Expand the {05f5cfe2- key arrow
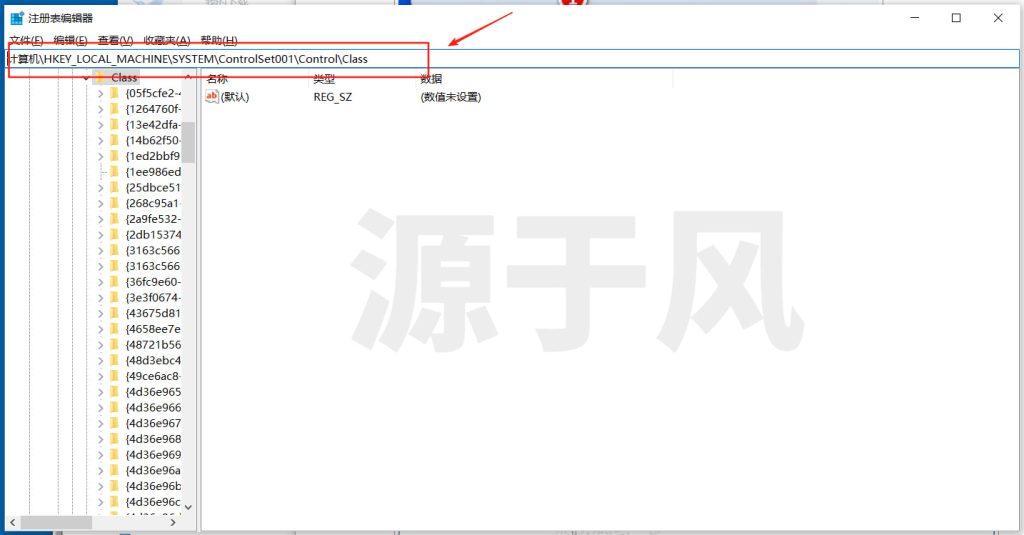 [x=101, y=93]
